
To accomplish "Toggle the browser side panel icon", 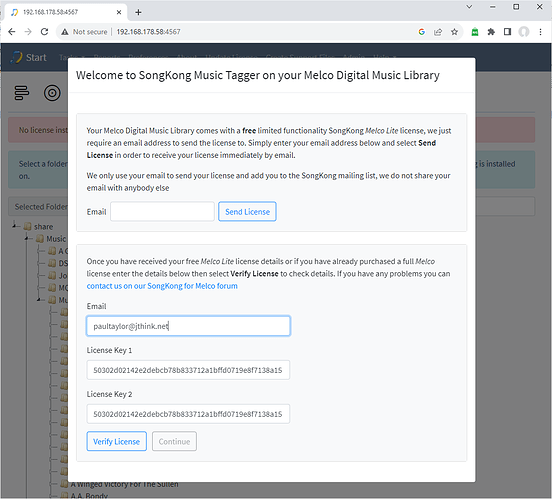I will click(x=507, y=32).
